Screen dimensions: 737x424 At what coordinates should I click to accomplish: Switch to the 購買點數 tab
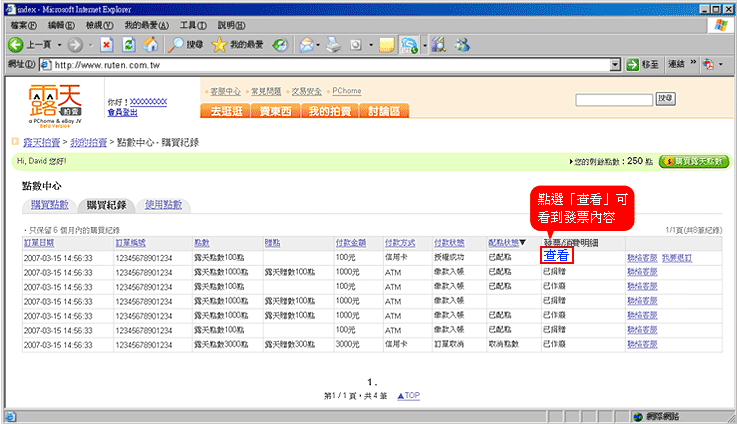coord(50,205)
